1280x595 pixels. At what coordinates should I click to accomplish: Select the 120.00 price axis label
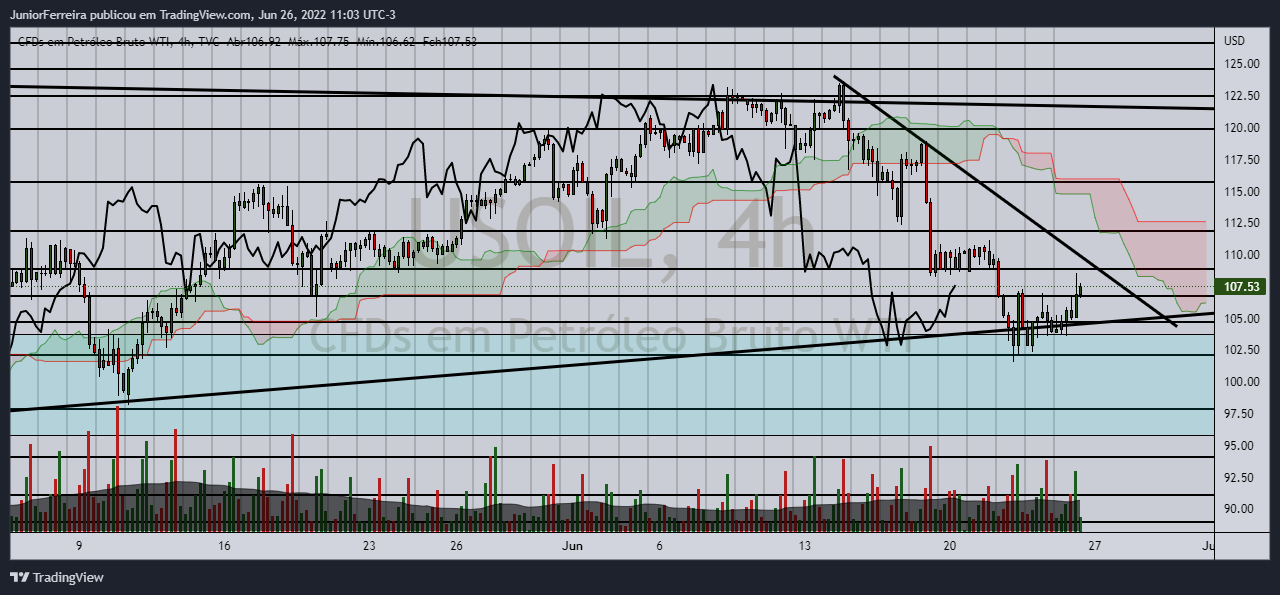[x=1241, y=128]
